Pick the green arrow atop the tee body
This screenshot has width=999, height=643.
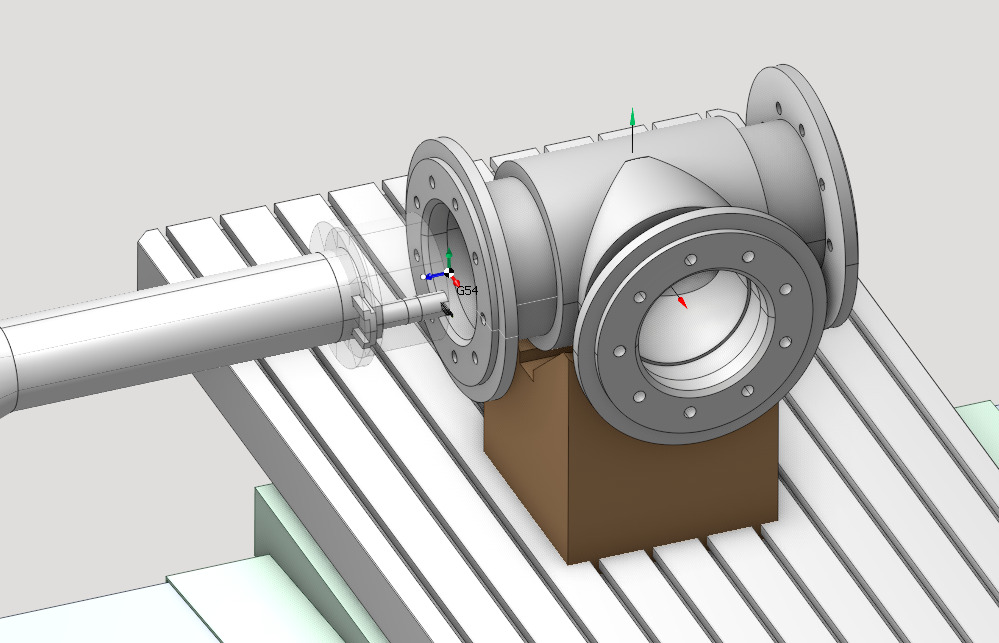(631, 118)
